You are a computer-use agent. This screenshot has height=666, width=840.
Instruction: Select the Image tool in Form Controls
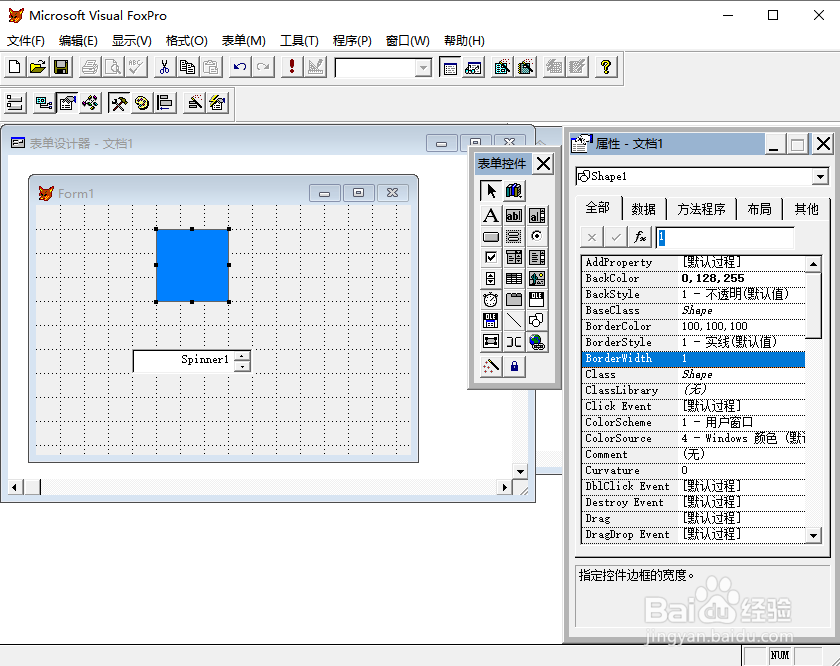pos(536,279)
